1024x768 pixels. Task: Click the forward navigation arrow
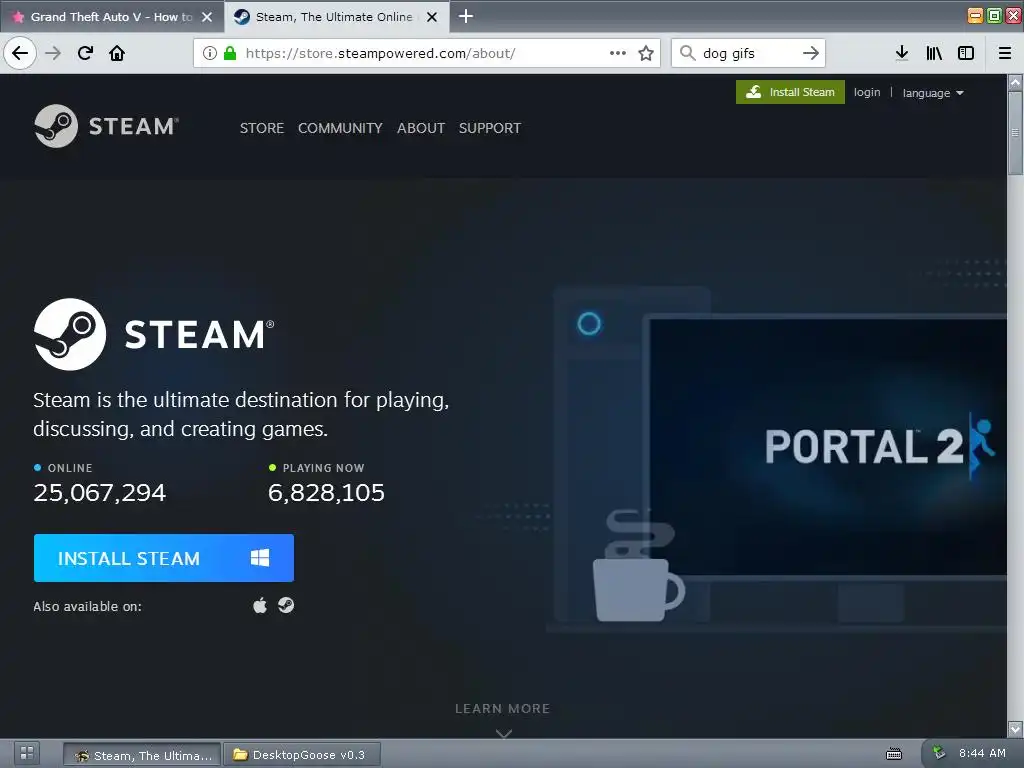tap(53, 53)
